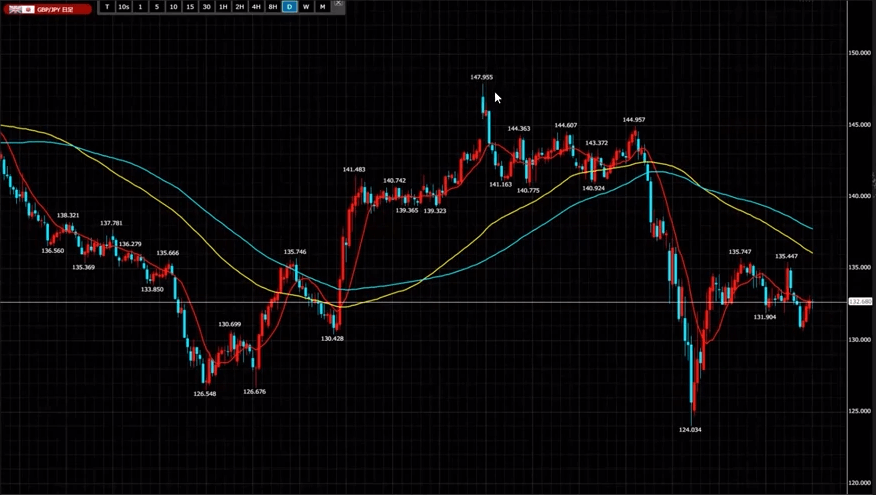
Task: Open the GBP/JPY currency pair selector
Action: (47, 8)
